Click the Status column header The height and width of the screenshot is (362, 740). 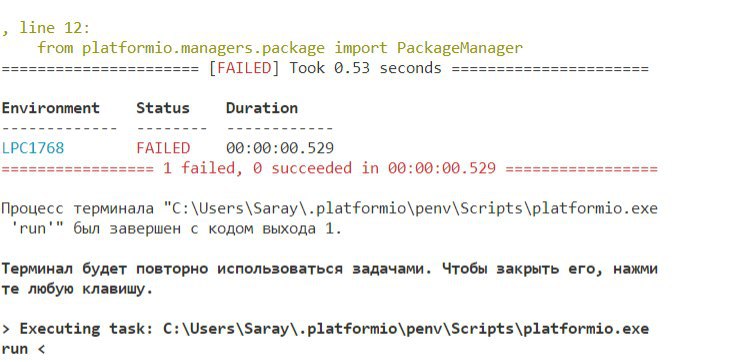[x=163, y=108]
